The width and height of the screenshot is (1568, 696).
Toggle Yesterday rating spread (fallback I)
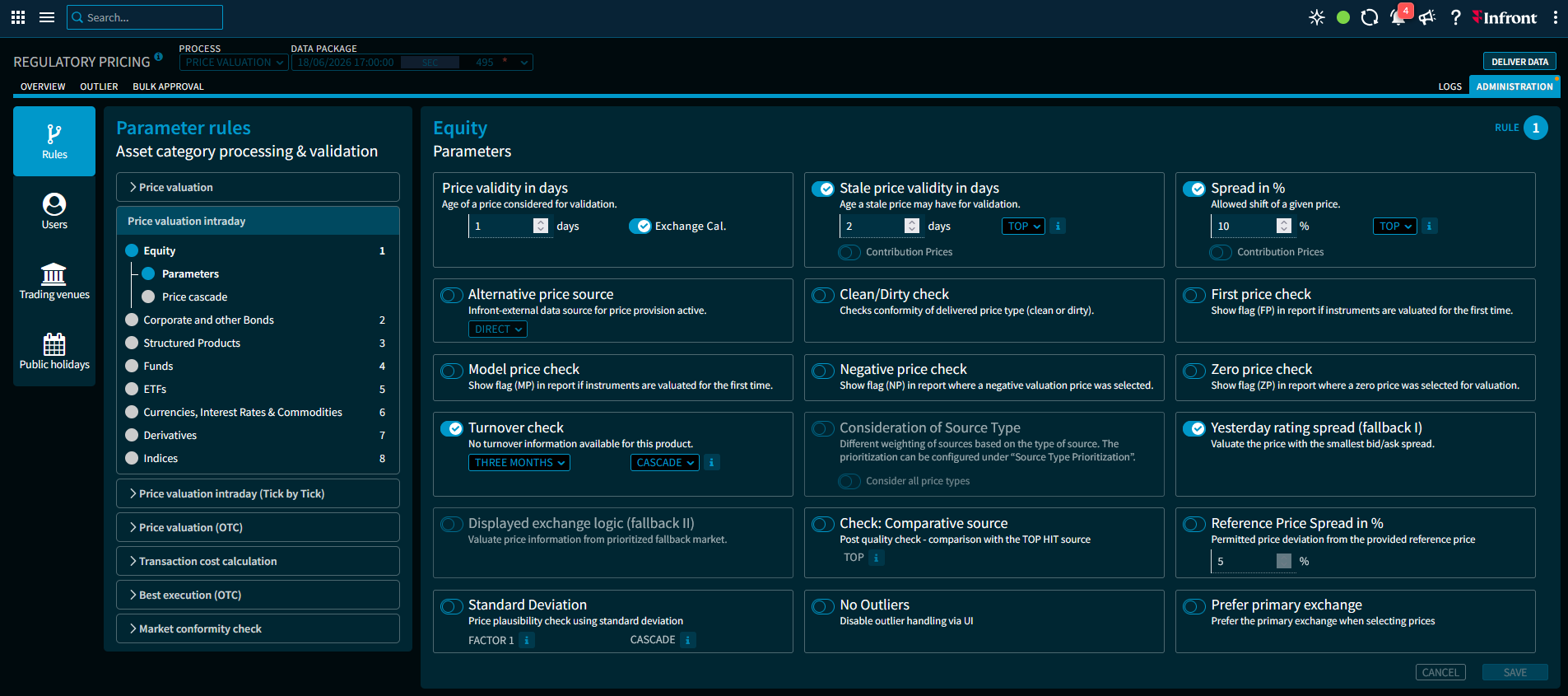[1194, 428]
